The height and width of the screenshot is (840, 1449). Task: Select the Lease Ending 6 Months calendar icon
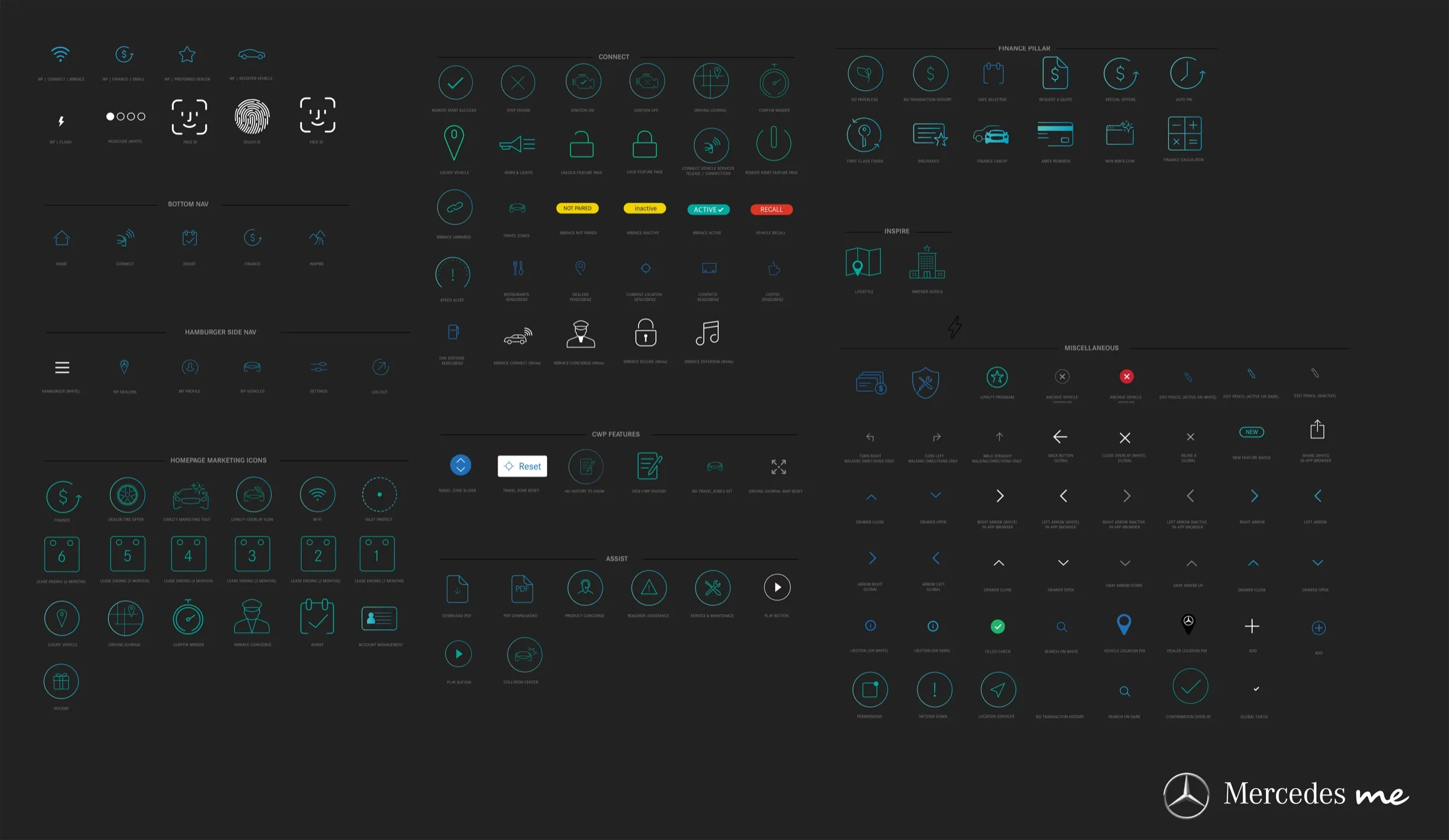(x=62, y=555)
